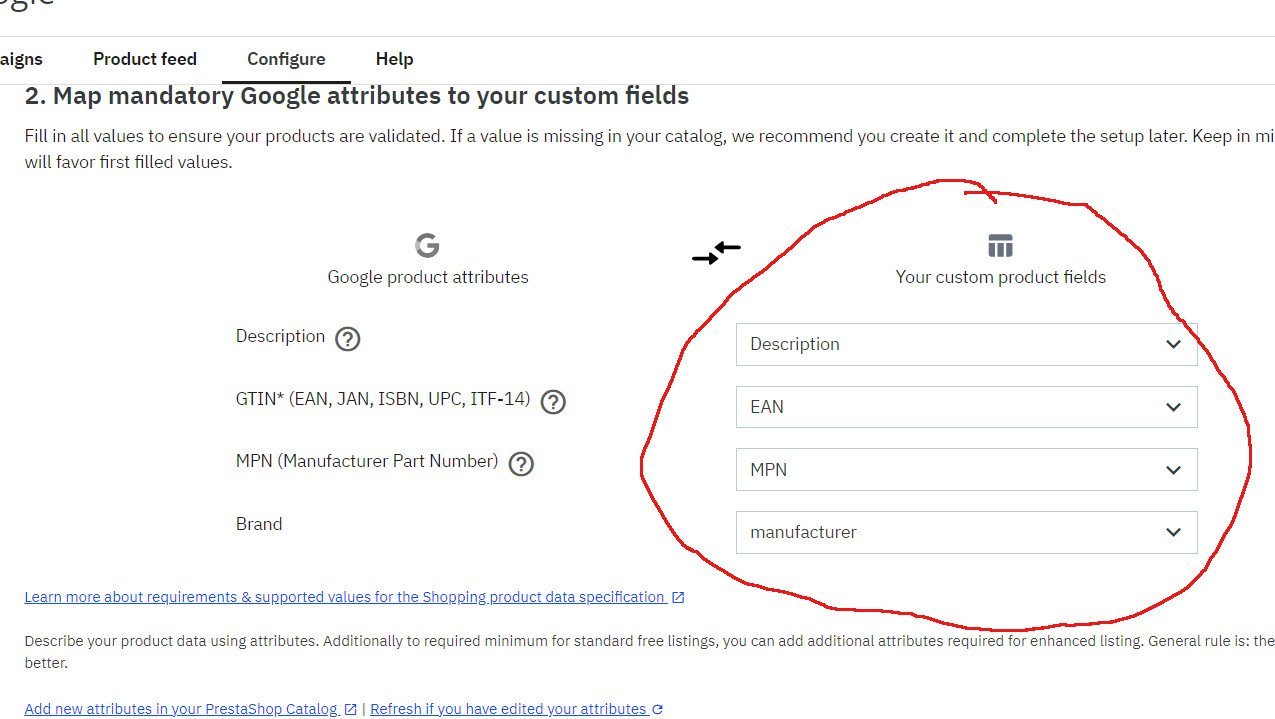Screen dimensions: 1275x719
Task: Switch to the Product feed tab
Action: (145, 59)
